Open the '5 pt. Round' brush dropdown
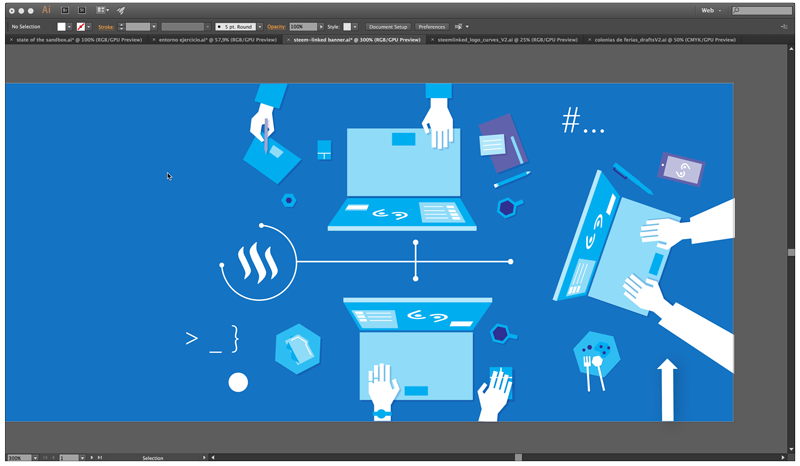The height and width of the screenshot is (466, 800). click(260, 27)
